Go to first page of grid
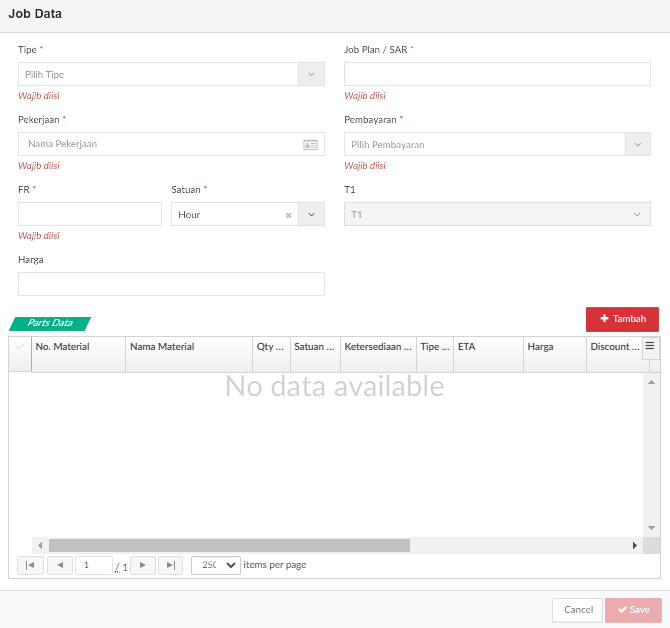Screen dimensions: 670x628 tap(30, 565)
